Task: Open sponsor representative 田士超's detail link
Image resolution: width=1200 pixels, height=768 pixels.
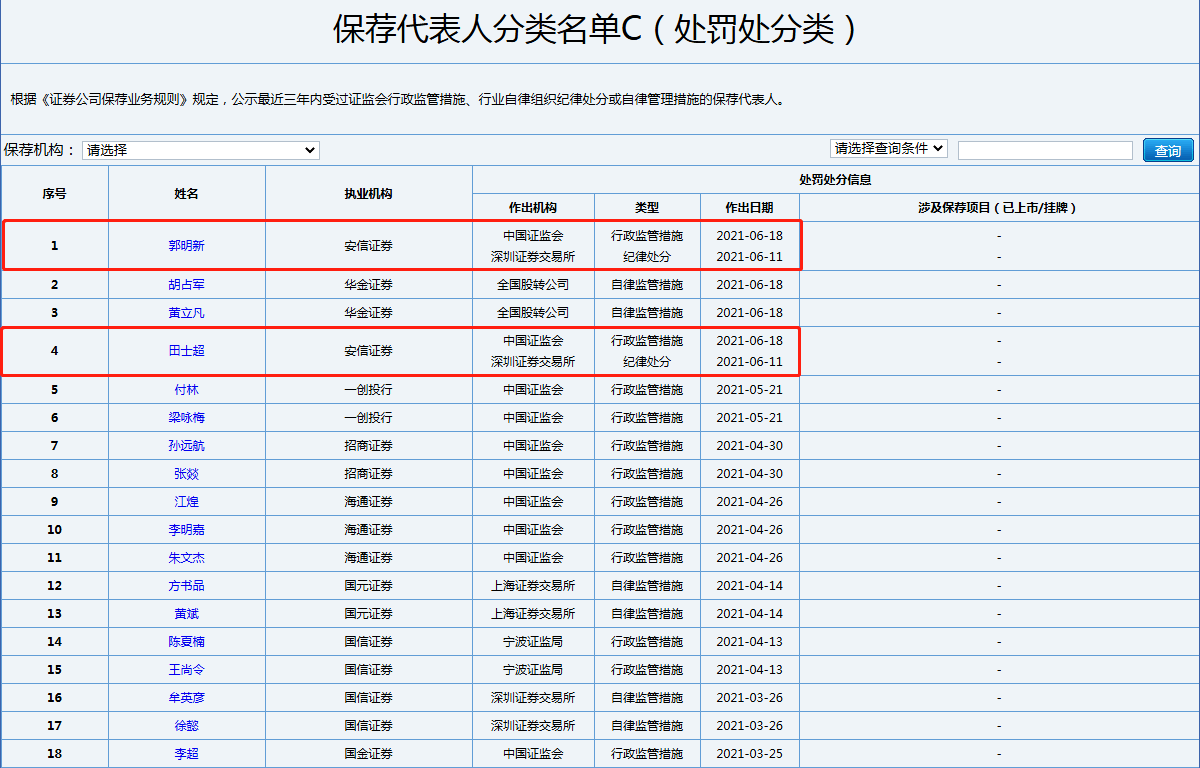Action: 186,352
